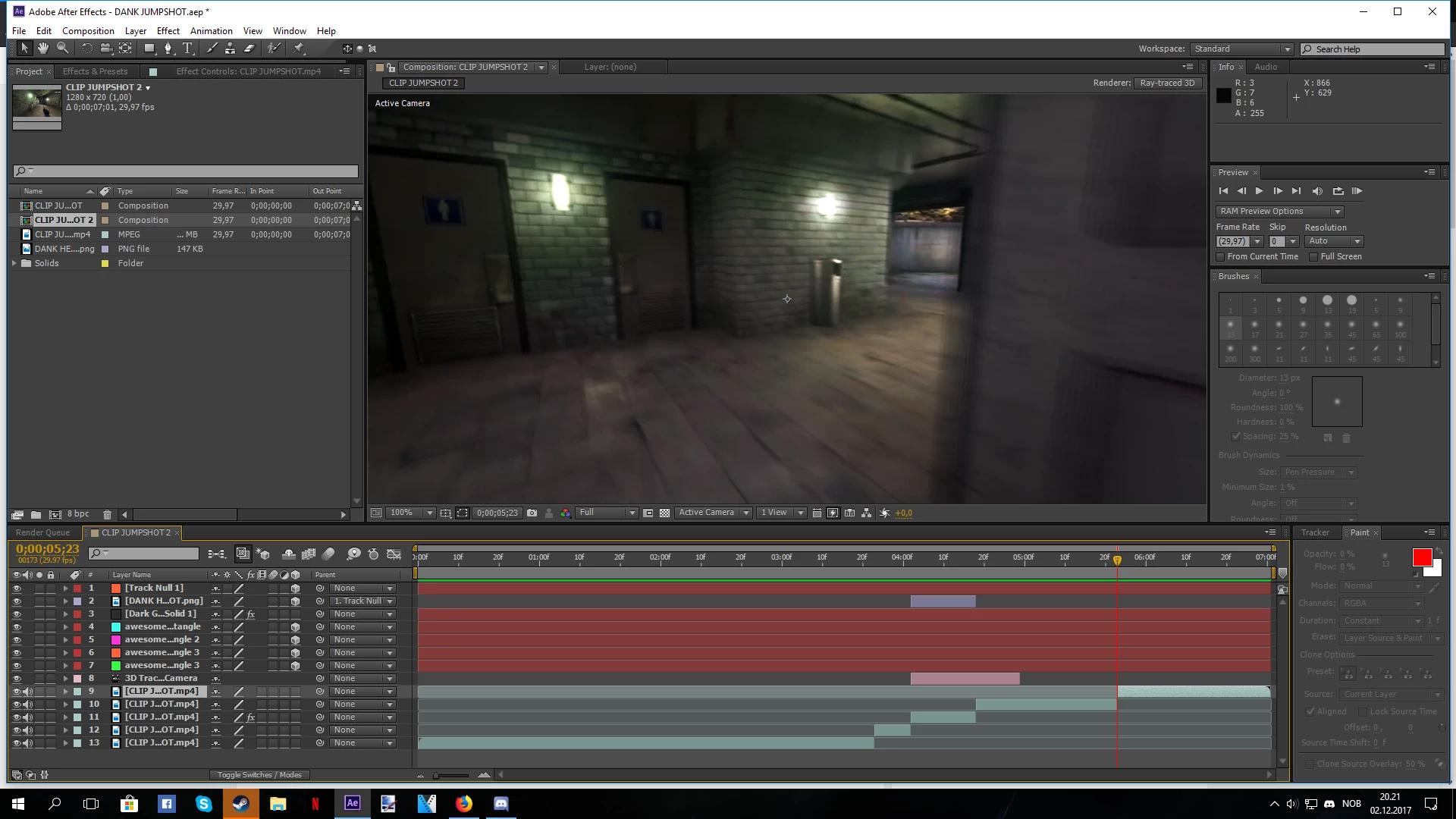Viewport: 1456px width, 819px height.
Task: Select the Rotation tool
Action: point(86,49)
